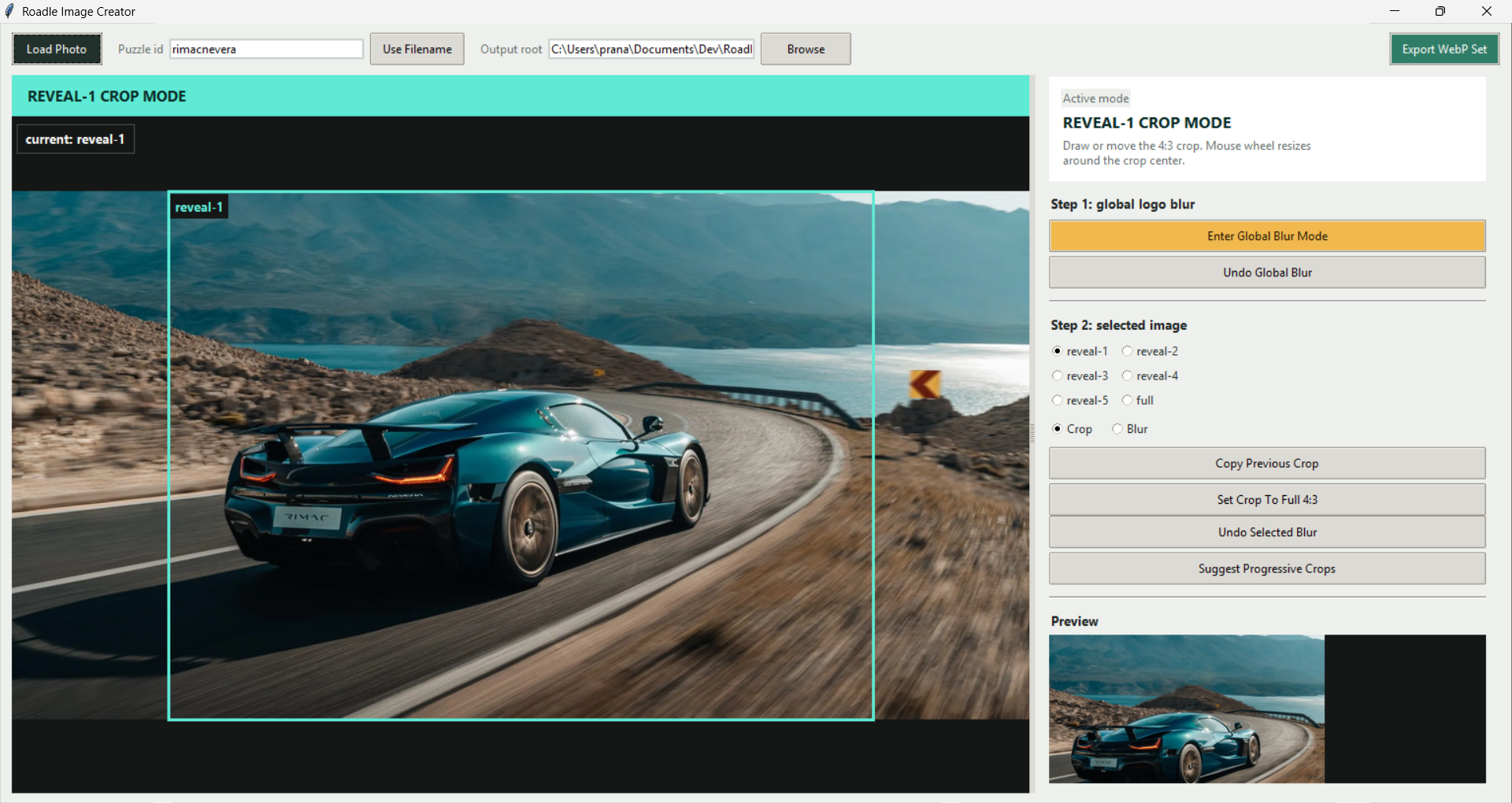Click the Output root path field
This screenshot has width=1512, height=803.
pyautogui.click(x=651, y=49)
